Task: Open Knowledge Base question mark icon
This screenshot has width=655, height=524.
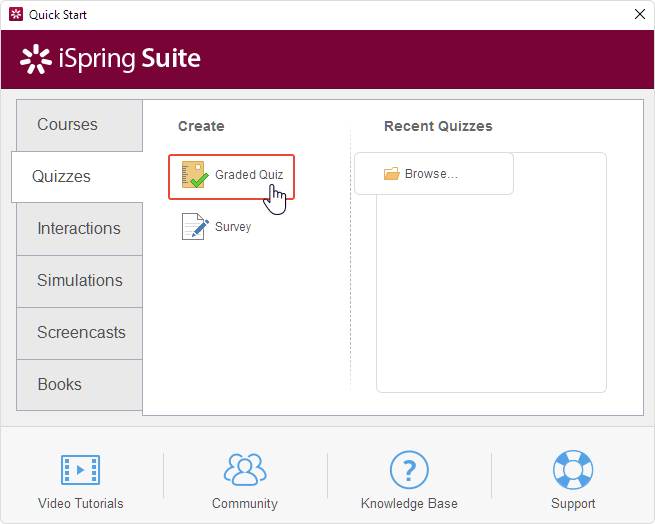Action: (409, 470)
